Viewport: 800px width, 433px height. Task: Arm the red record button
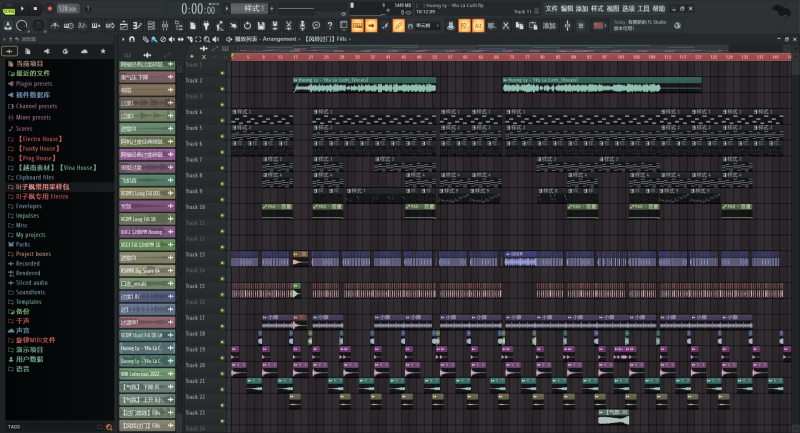pyautogui.click(x=49, y=8)
